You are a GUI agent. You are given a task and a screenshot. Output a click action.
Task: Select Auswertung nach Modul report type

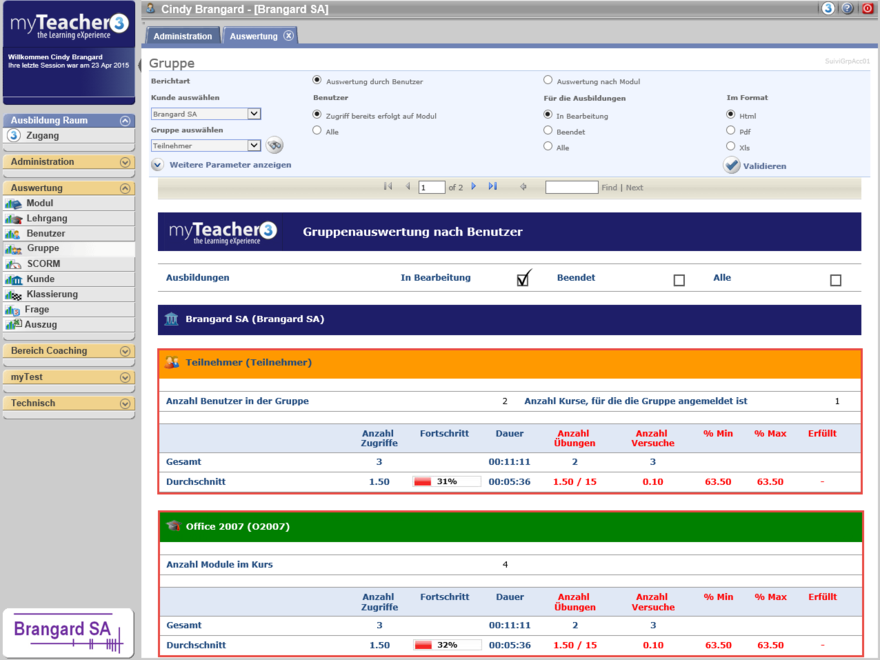[548, 80]
